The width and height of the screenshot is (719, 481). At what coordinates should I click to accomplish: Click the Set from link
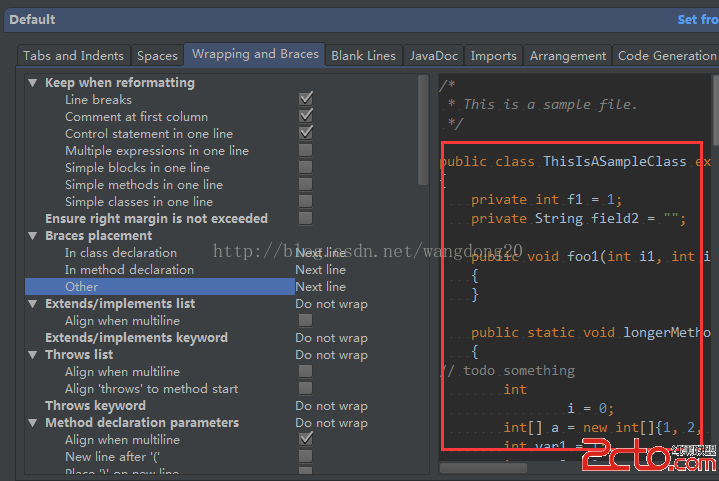tap(698, 20)
